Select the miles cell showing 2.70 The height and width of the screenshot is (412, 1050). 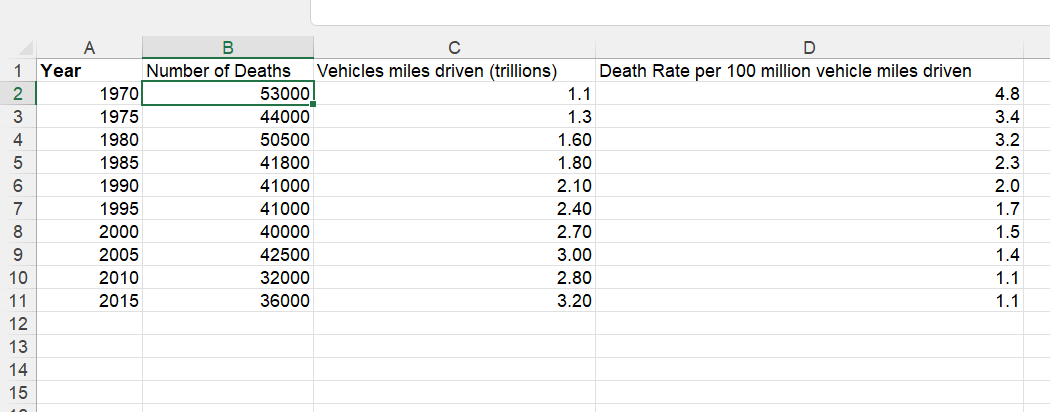click(454, 231)
